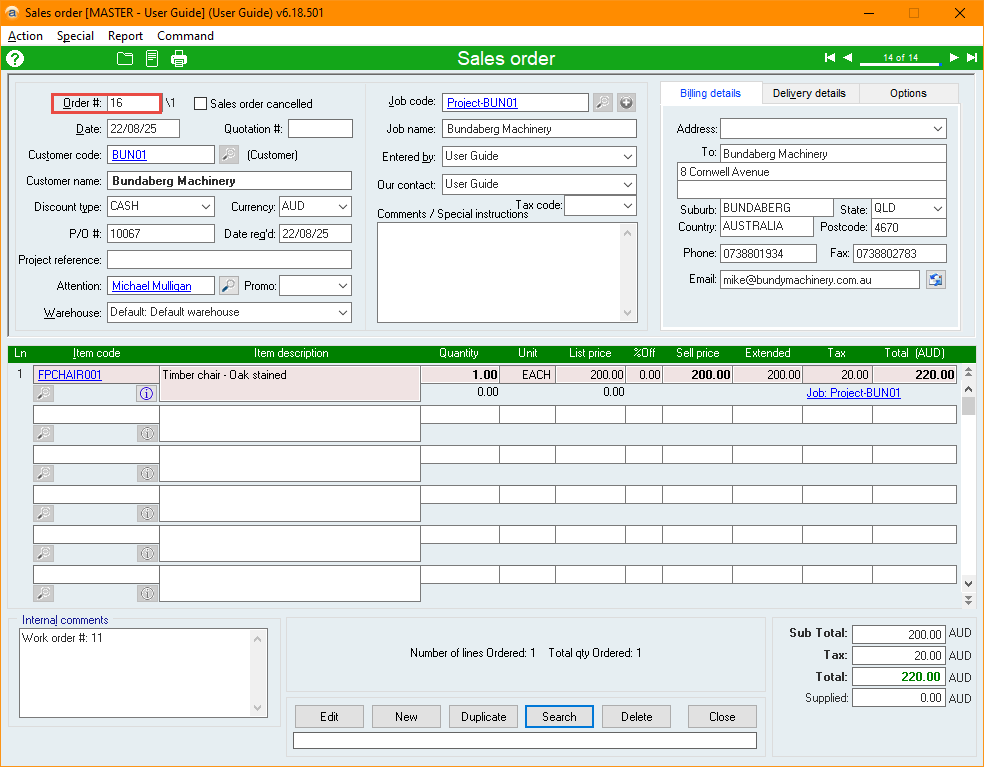Image resolution: width=984 pixels, height=767 pixels.
Task: Open the Job: Project-BUN01 line link
Action: (853, 393)
